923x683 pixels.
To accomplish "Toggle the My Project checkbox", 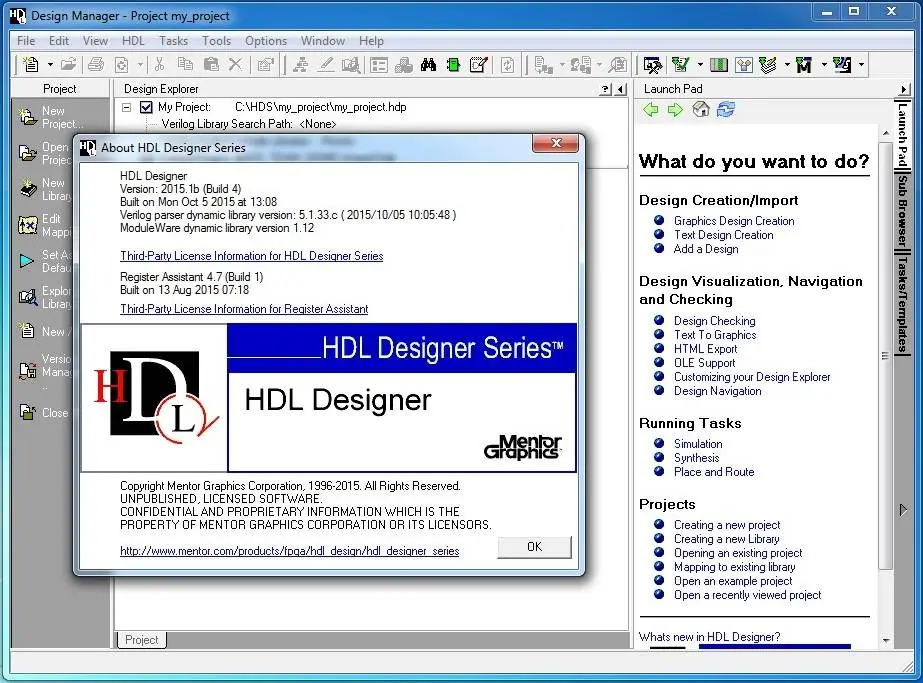I will click(x=146, y=107).
